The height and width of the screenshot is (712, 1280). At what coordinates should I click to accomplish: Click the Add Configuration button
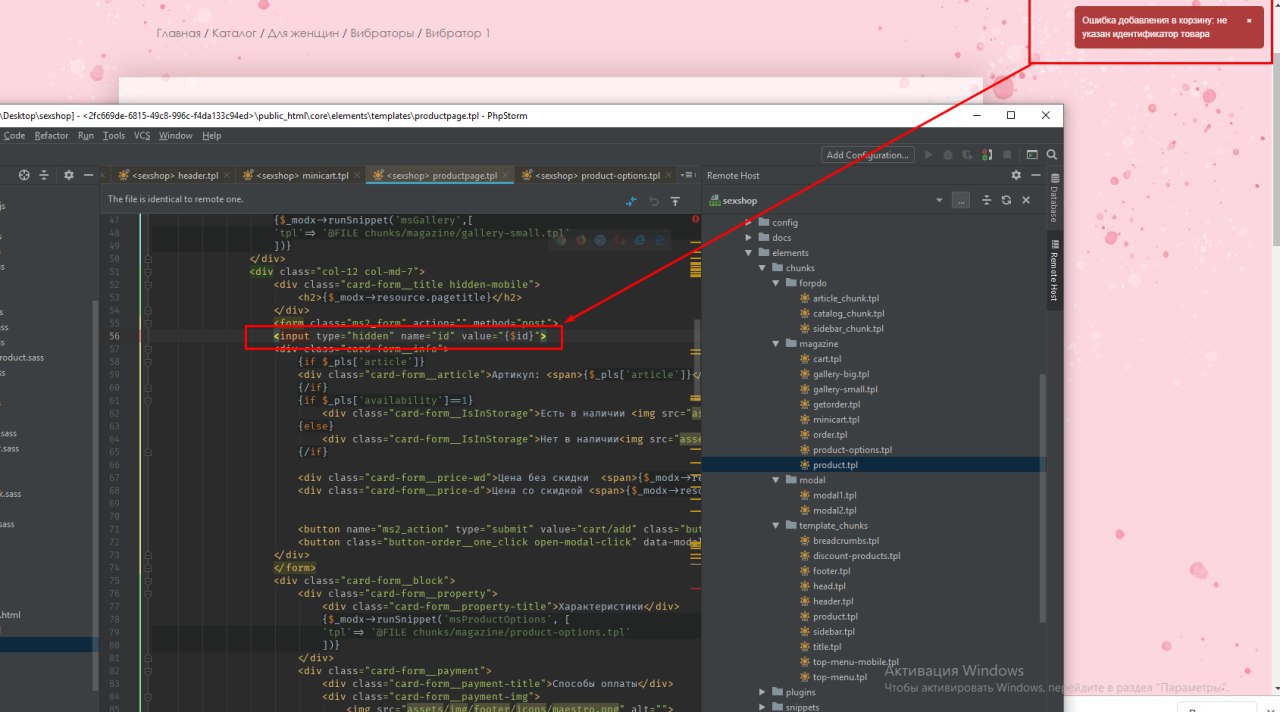point(868,155)
